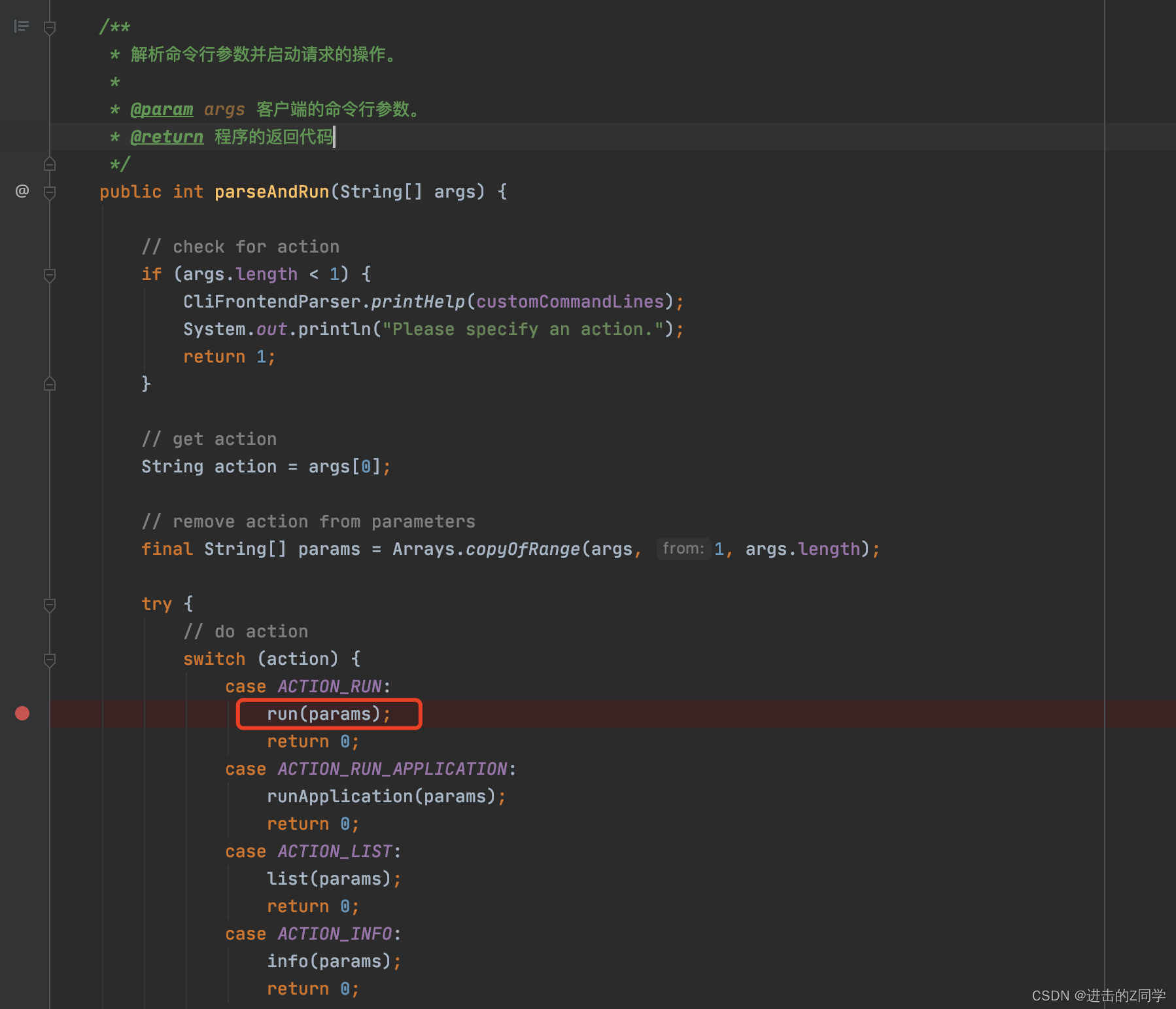1176x1009 pixels.
Task: Click the 'try' keyword
Action: click(x=157, y=604)
